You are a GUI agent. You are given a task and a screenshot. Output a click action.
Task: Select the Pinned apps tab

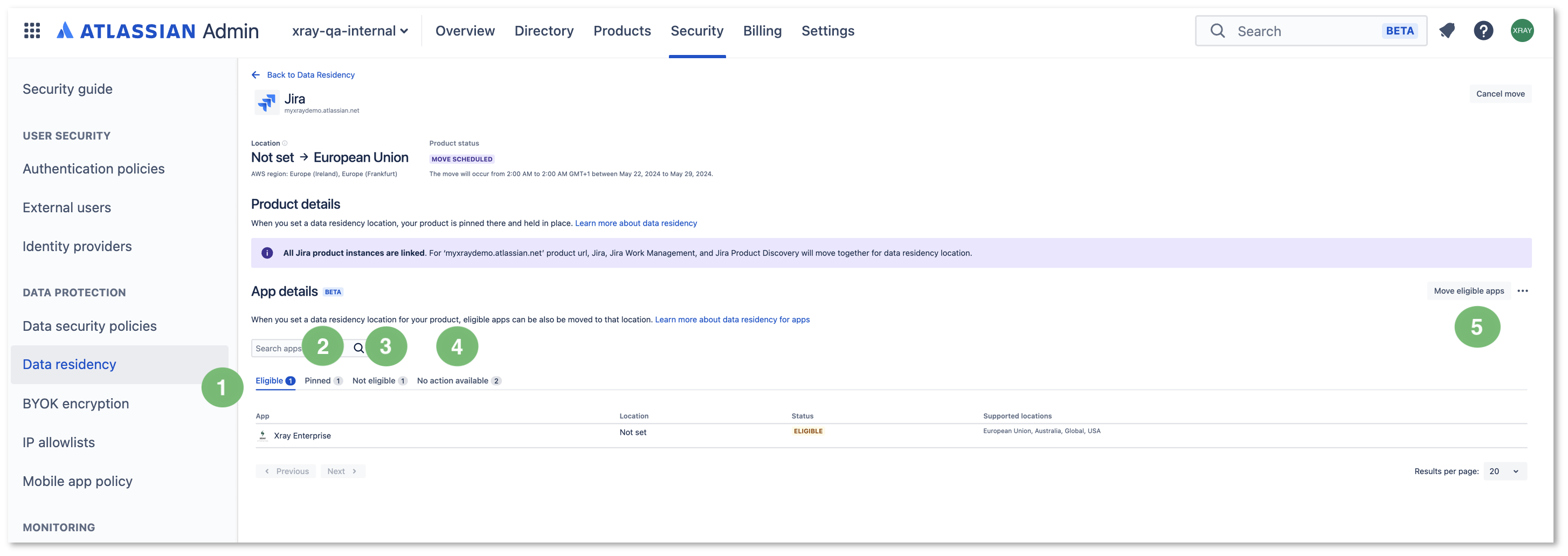[323, 381]
